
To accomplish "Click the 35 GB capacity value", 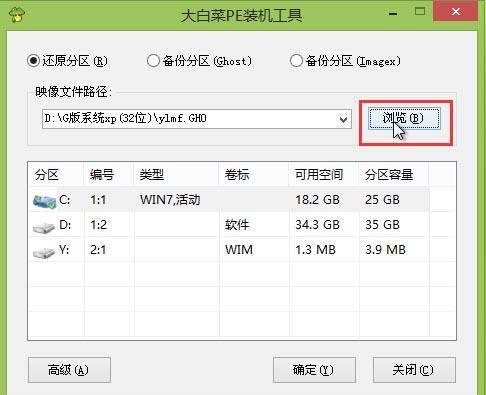I will [x=382, y=225].
